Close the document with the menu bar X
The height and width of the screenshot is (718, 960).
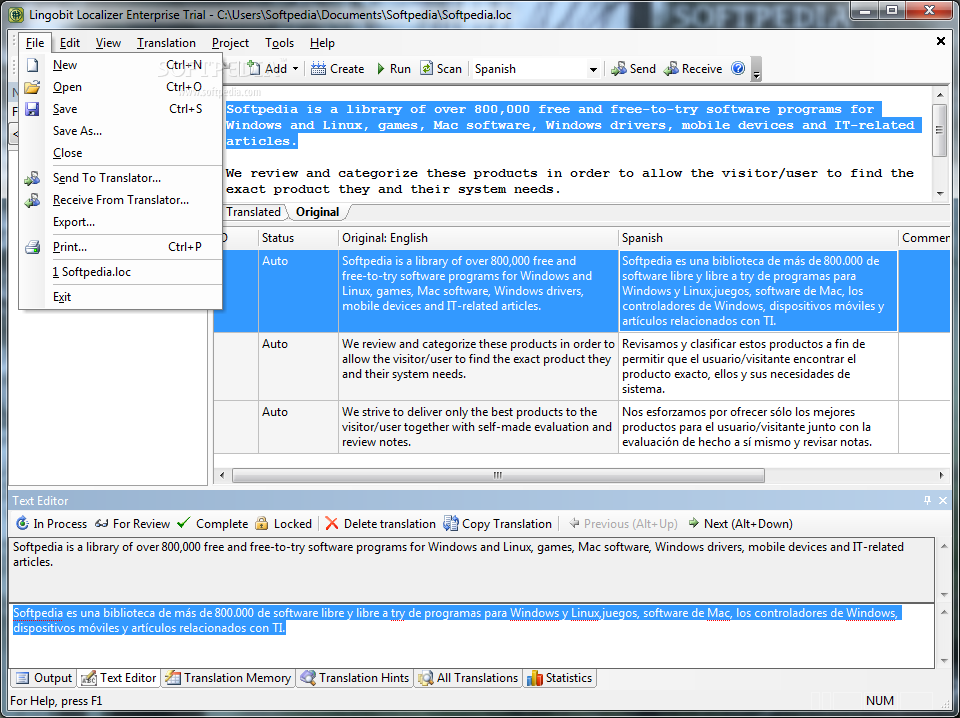(941, 41)
